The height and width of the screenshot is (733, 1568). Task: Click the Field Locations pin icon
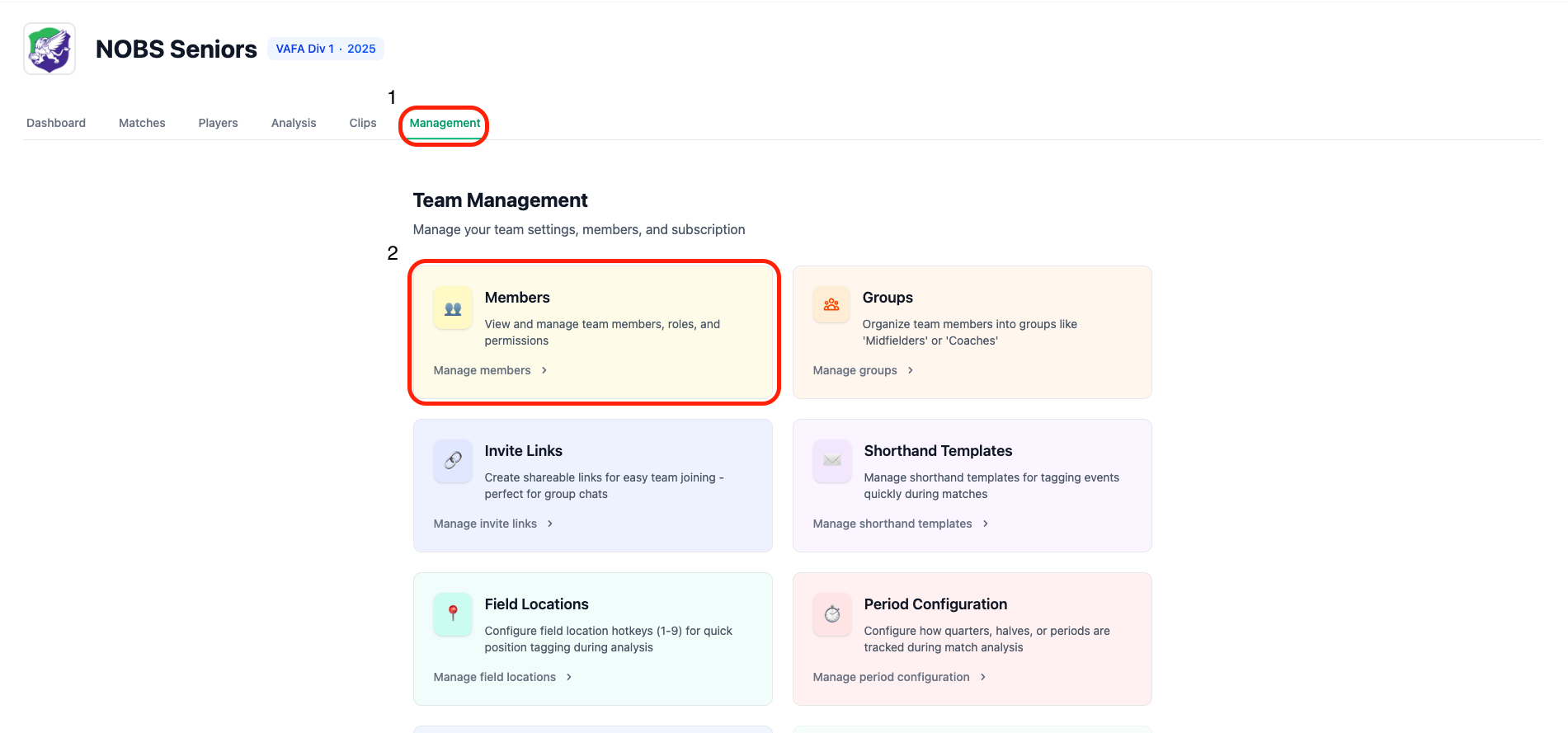[453, 613]
